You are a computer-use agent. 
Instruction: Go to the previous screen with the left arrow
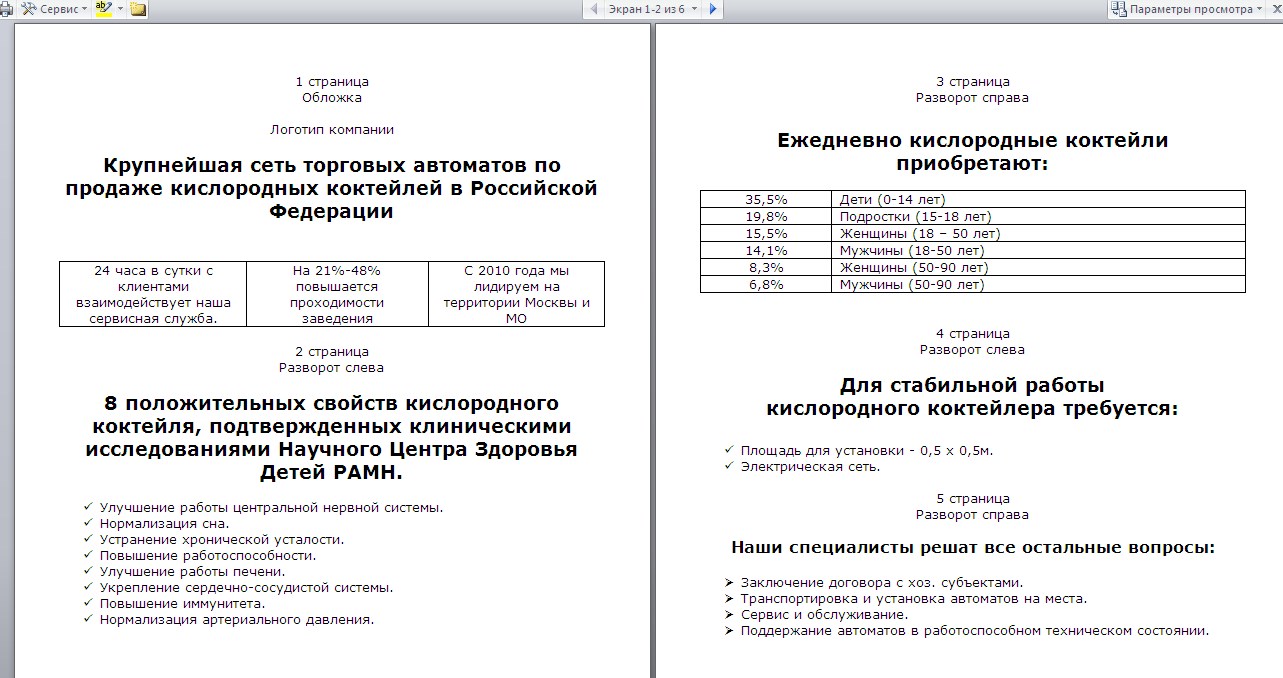click(594, 8)
